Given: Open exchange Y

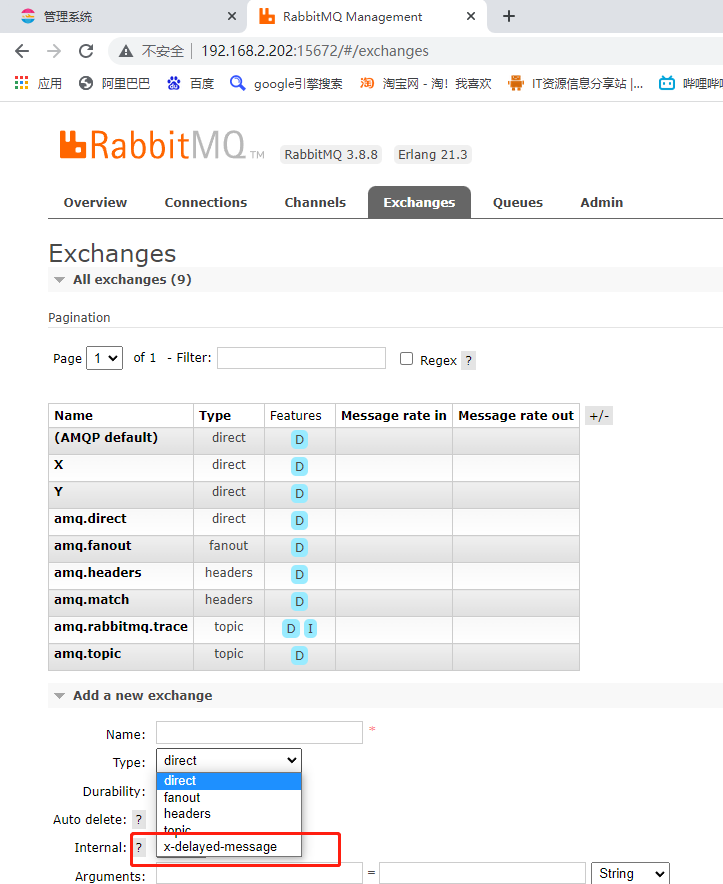Looking at the screenshot, I should click(x=58, y=492).
